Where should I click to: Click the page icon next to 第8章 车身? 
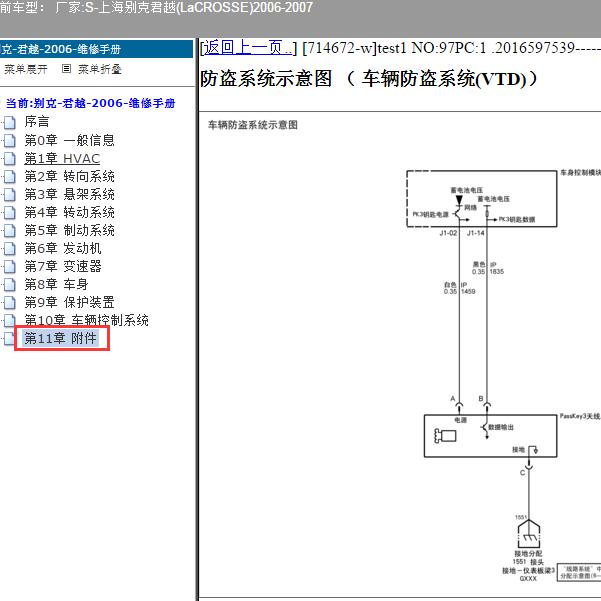(9, 285)
